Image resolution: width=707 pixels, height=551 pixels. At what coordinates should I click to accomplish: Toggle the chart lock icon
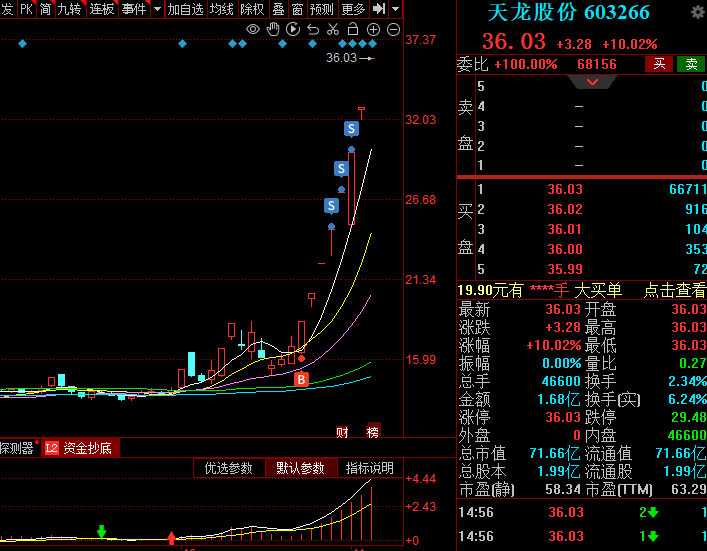click(x=353, y=29)
